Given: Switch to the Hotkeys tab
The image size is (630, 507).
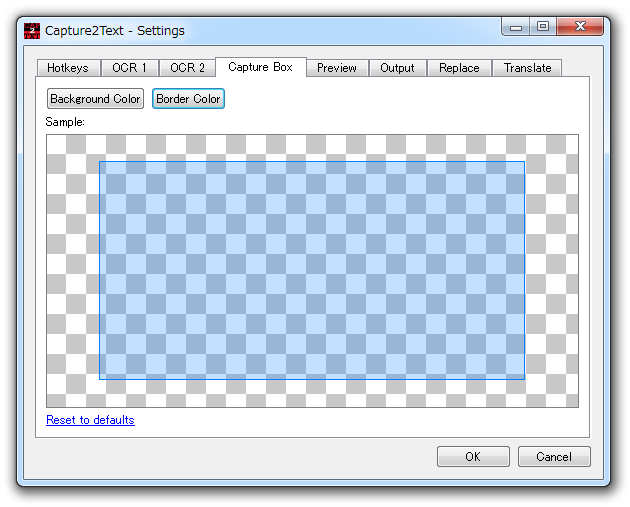Looking at the screenshot, I should click(x=68, y=67).
